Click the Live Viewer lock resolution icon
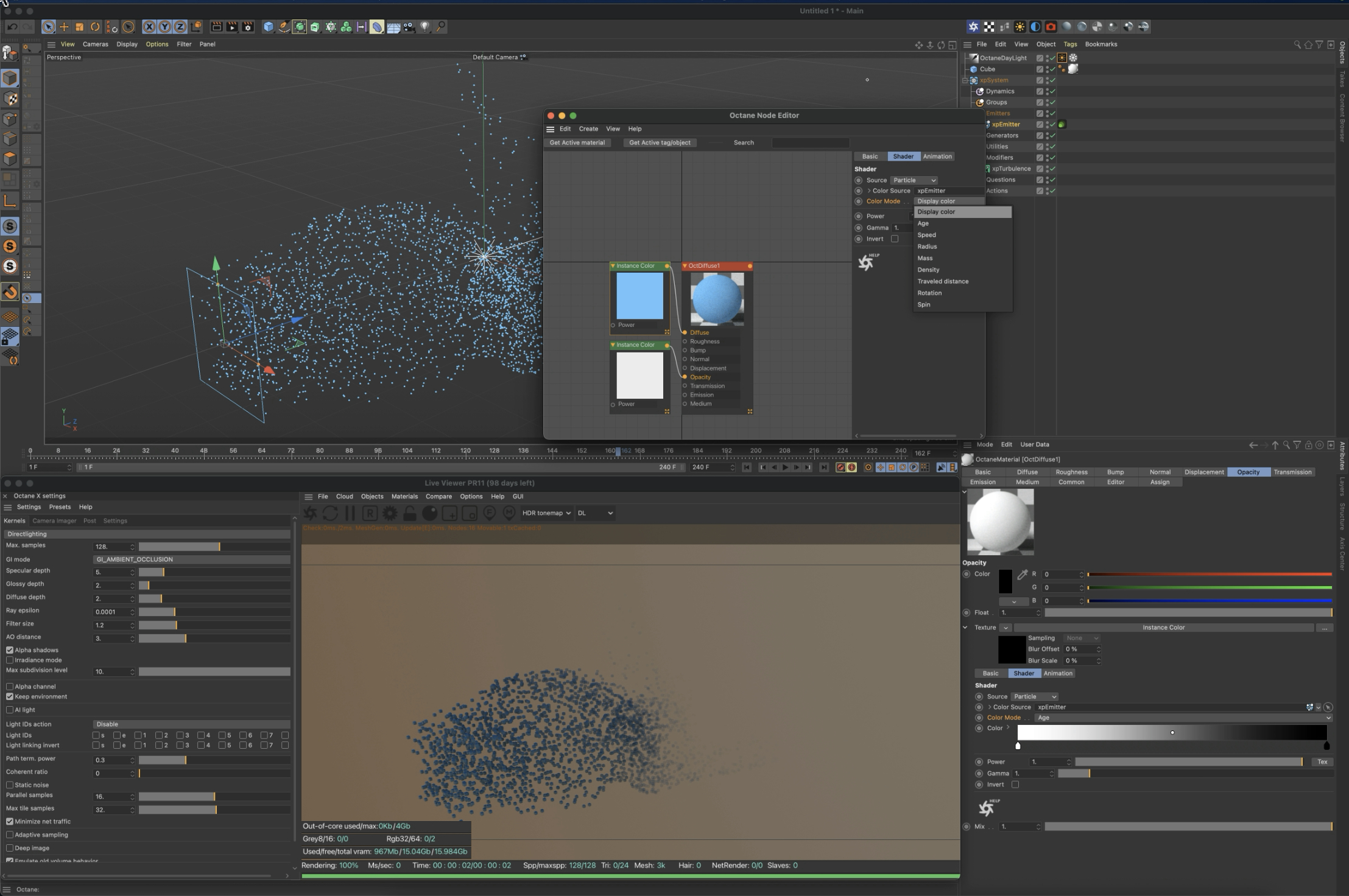 pyautogui.click(x=410, y=513)
